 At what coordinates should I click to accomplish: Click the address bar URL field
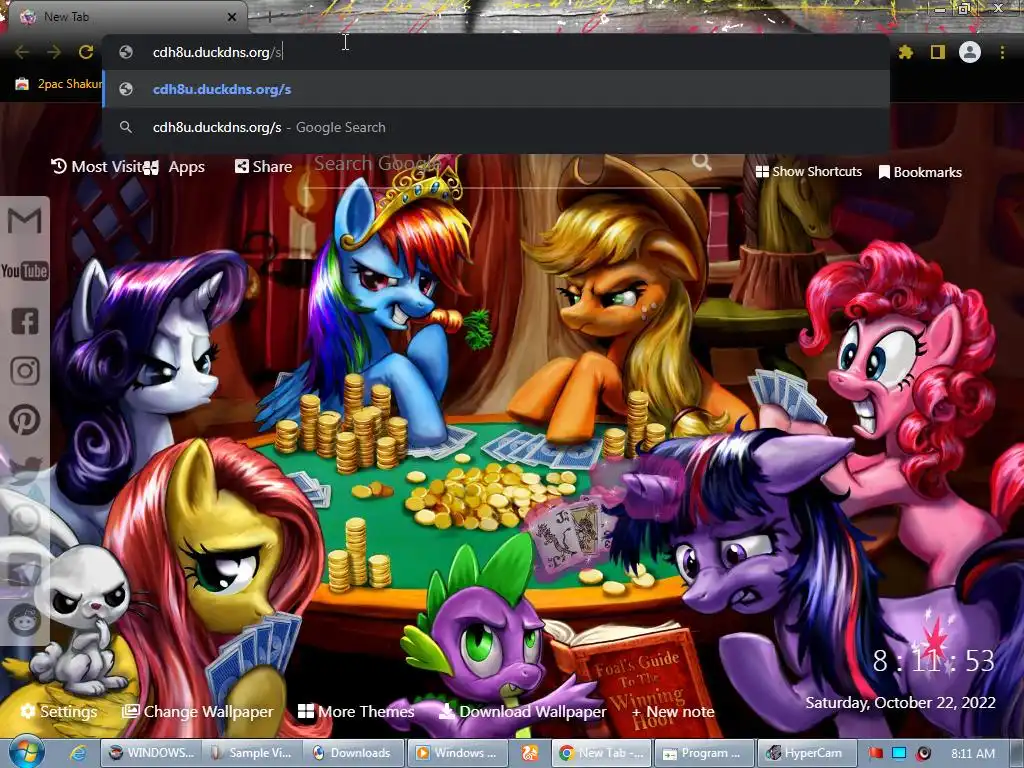[x=496, y=52]
